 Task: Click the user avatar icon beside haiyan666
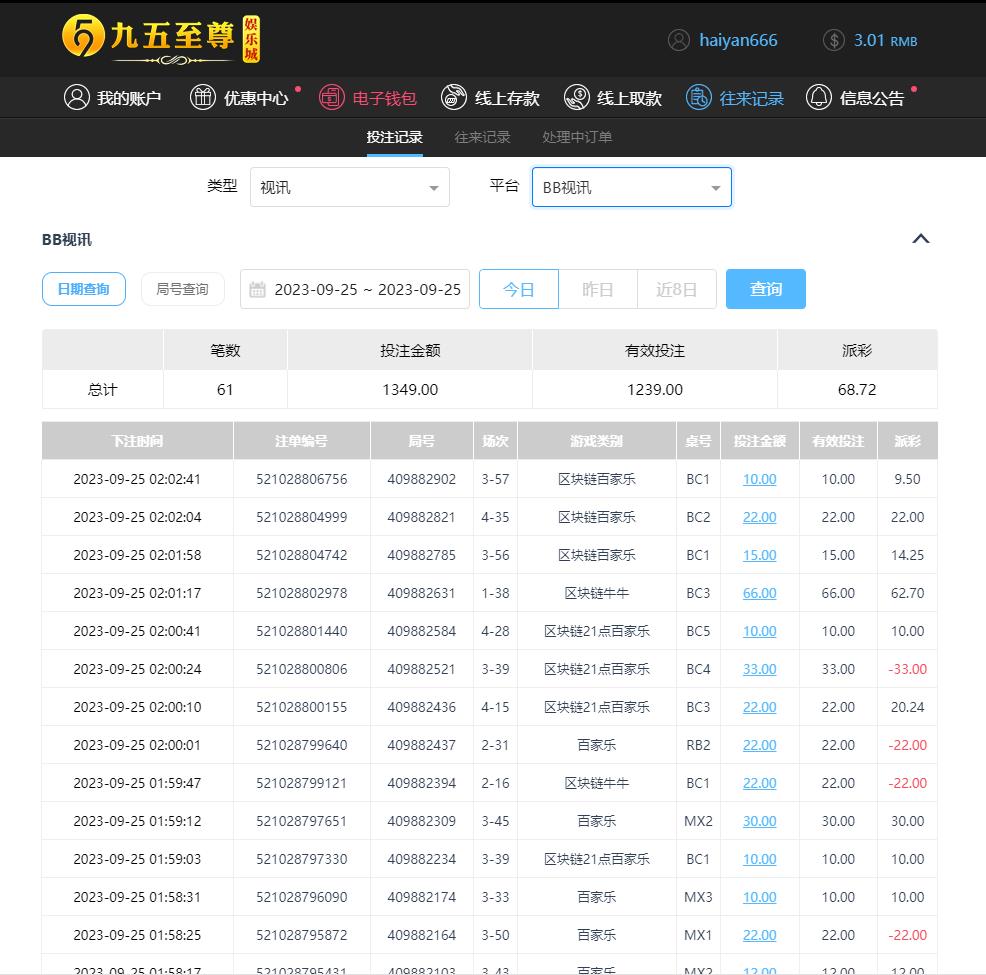coord(679,40)
